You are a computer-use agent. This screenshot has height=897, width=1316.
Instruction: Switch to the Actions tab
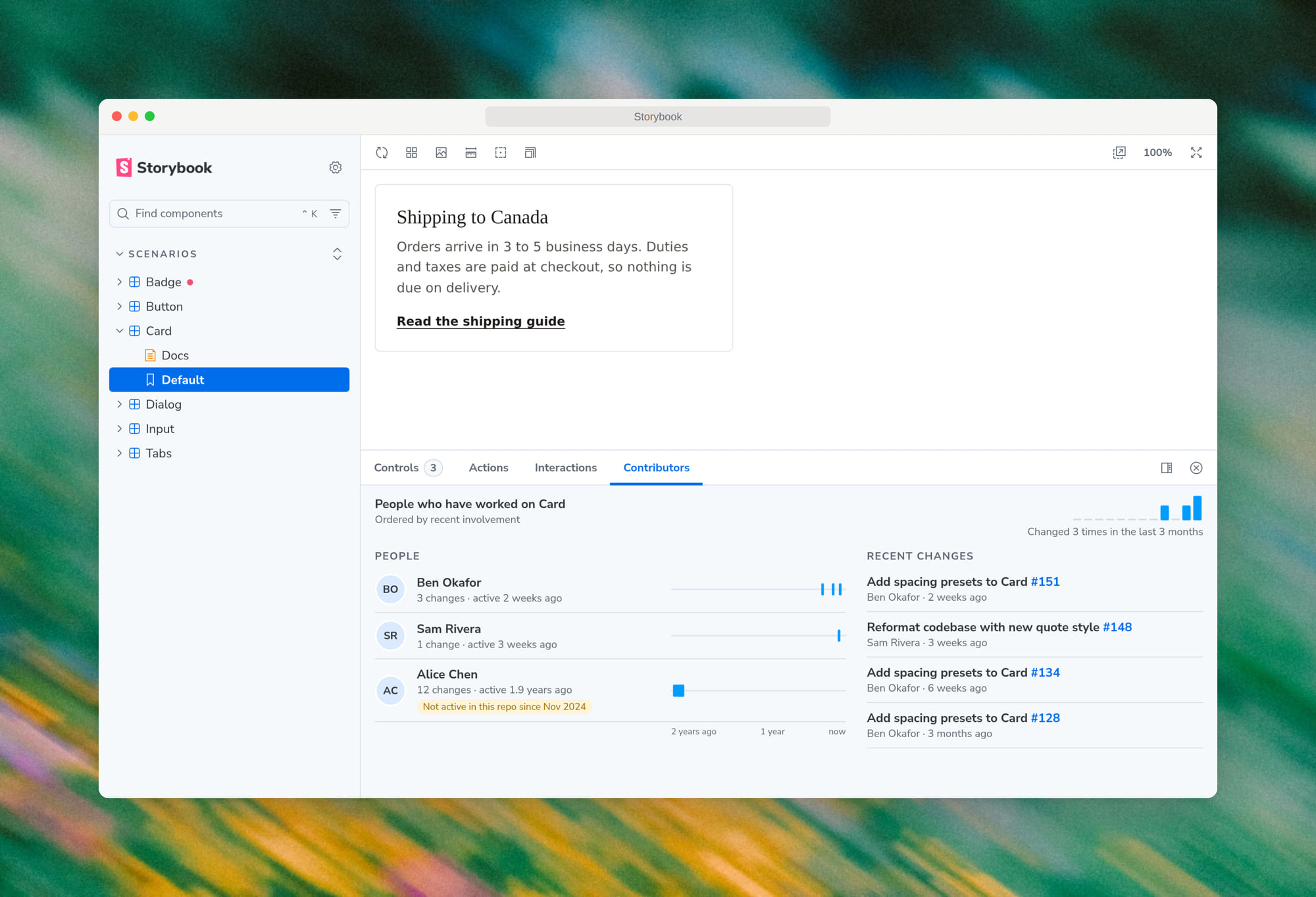coord(488,468)
